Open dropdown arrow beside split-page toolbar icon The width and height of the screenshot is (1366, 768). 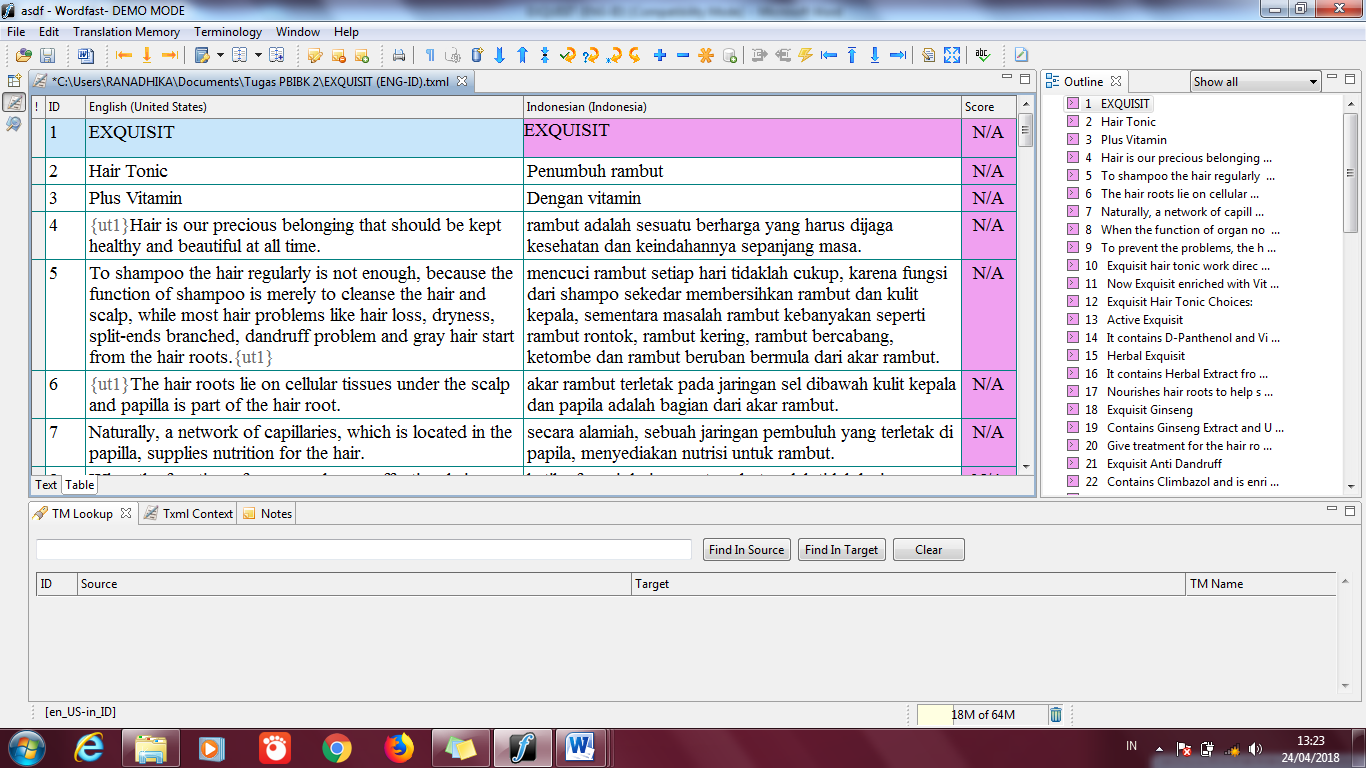(x=258, y=56)
